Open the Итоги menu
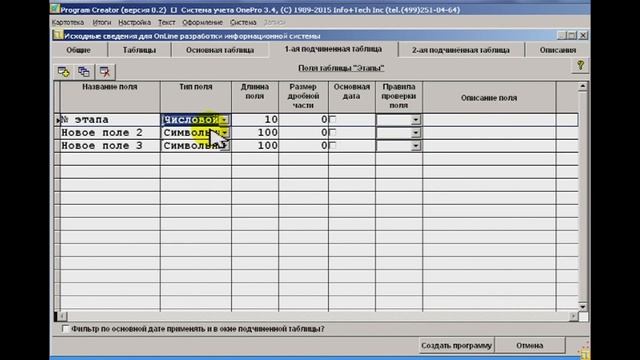This screenshot has width=640, height=360. click(102, 22)
